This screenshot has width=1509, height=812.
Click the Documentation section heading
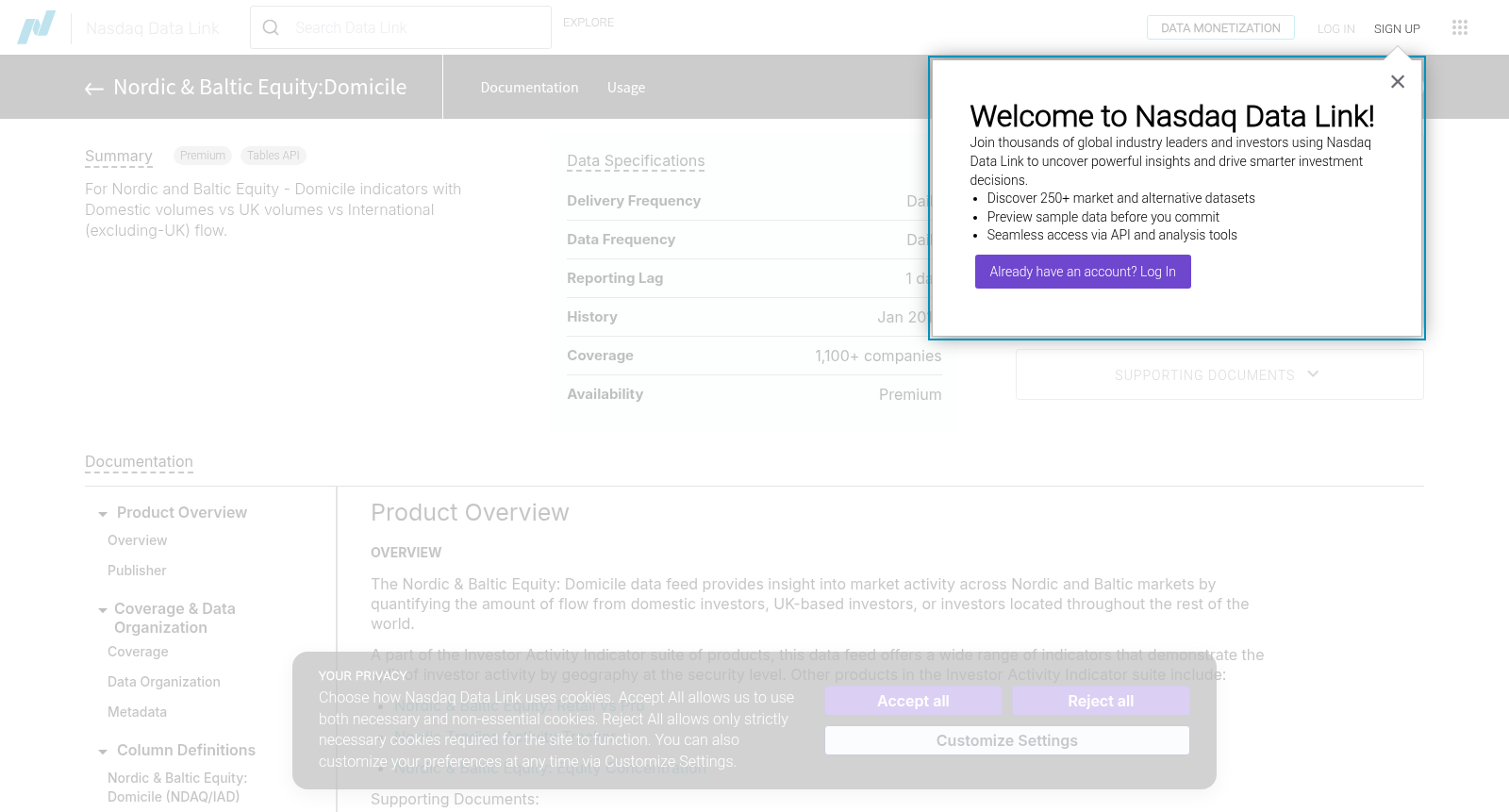pos(139,462)
